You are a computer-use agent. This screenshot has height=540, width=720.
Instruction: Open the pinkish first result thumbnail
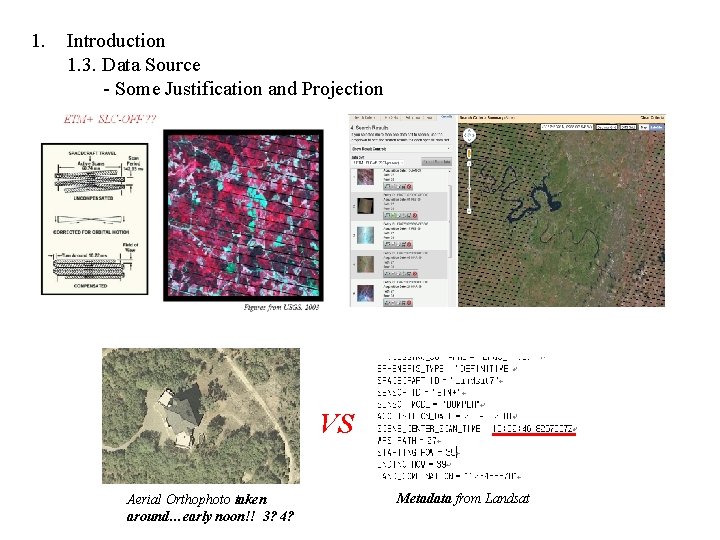pyautogui.click(x=366, y=177)
